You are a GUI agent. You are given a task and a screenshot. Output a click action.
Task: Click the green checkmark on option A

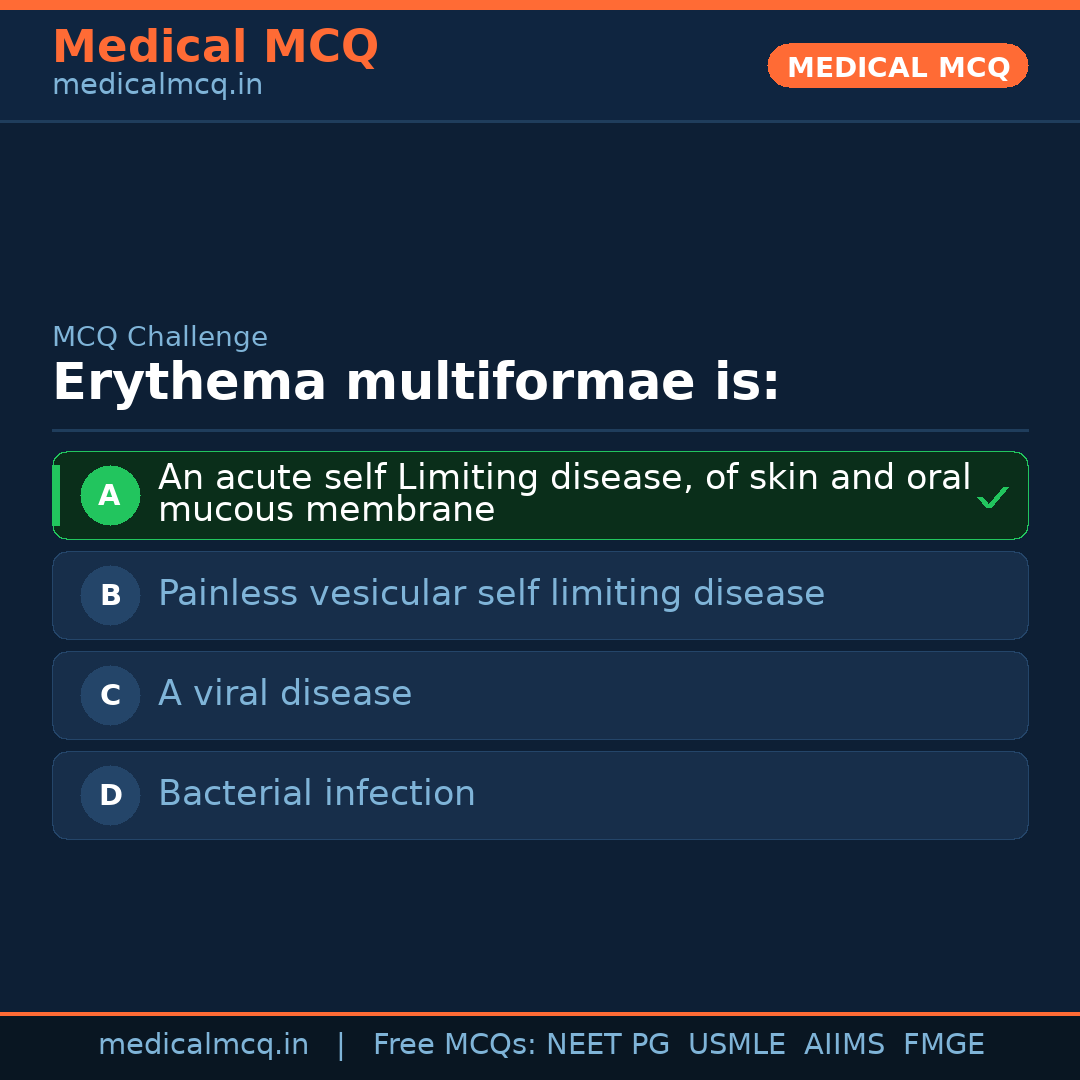992,497
